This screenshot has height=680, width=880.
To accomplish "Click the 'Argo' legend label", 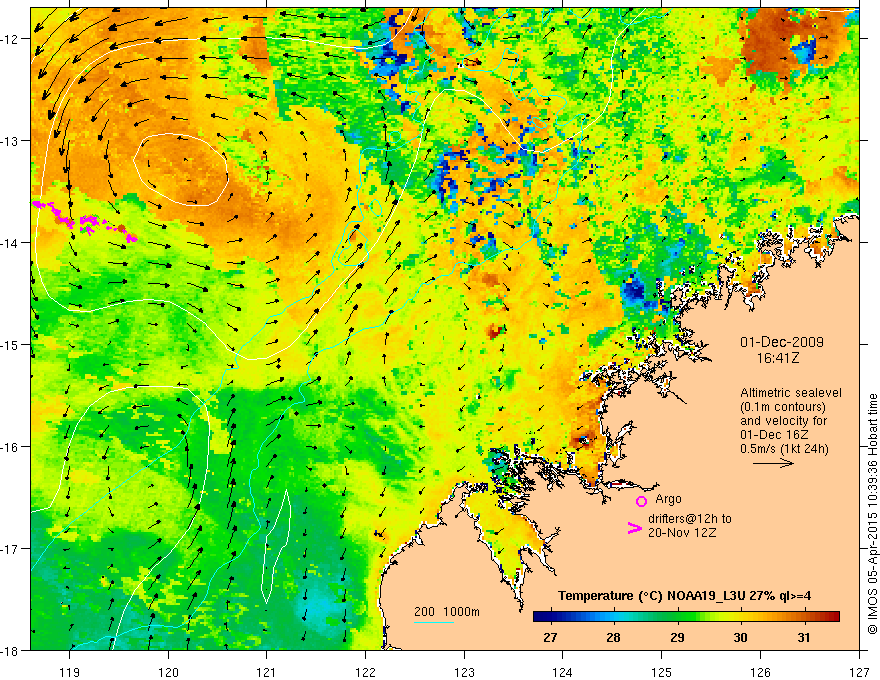I will point(668,499).
